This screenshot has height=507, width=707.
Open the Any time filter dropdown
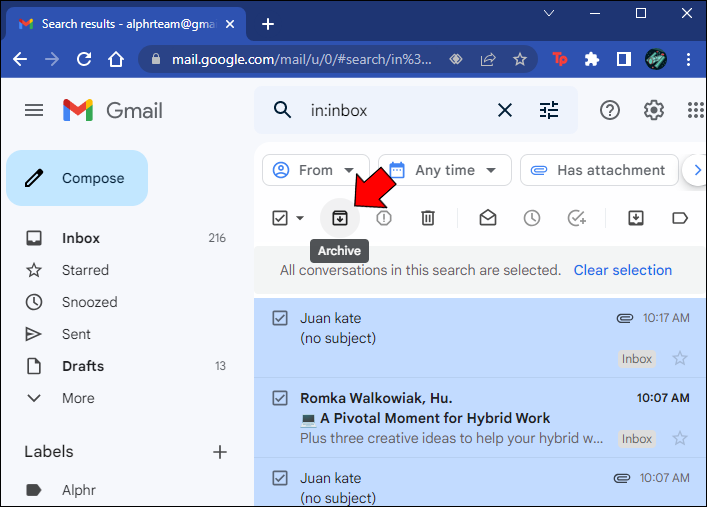click(x=445, y=170)
